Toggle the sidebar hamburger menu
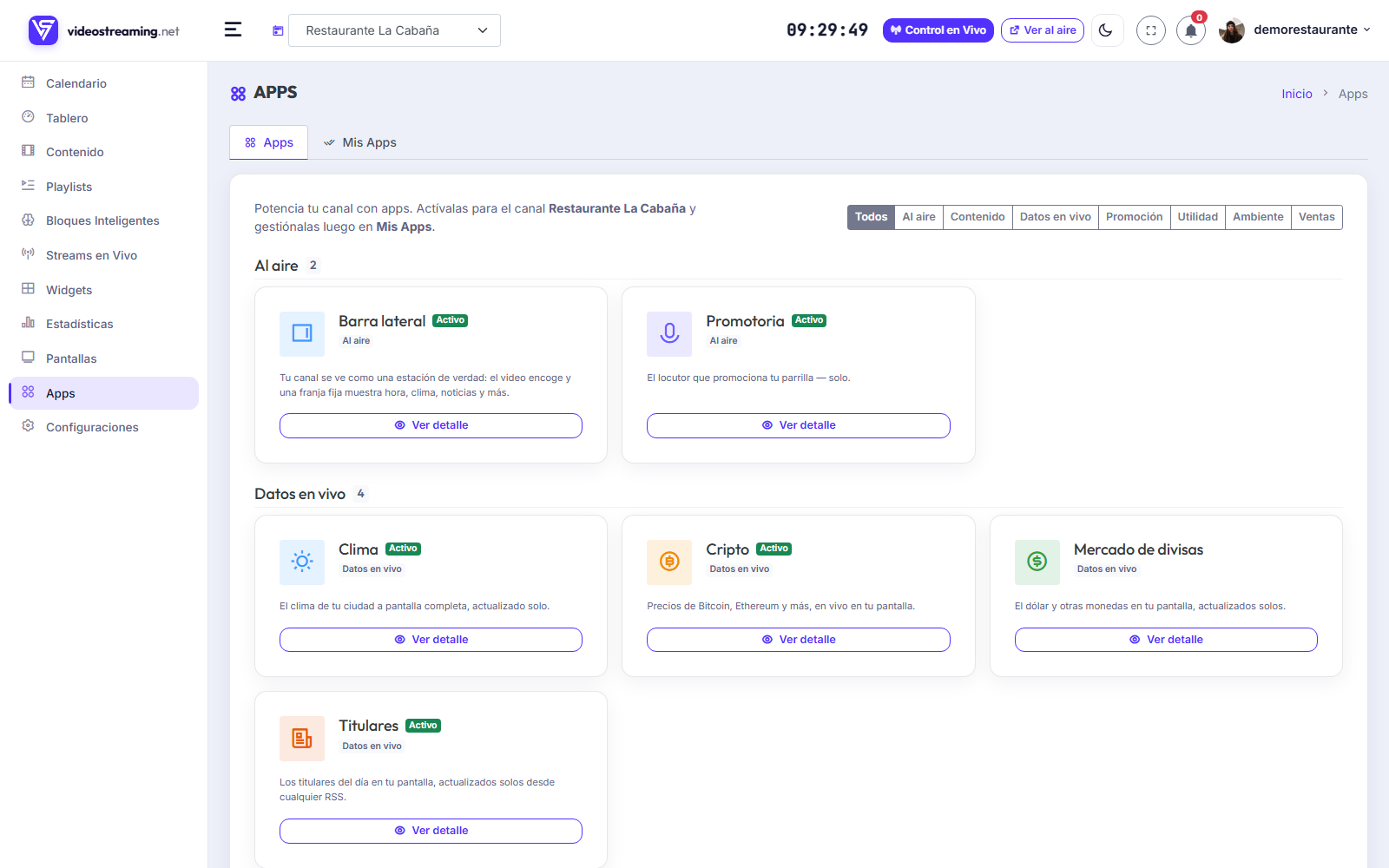Viewport: 1389px width, 868px height. (233, 30)
